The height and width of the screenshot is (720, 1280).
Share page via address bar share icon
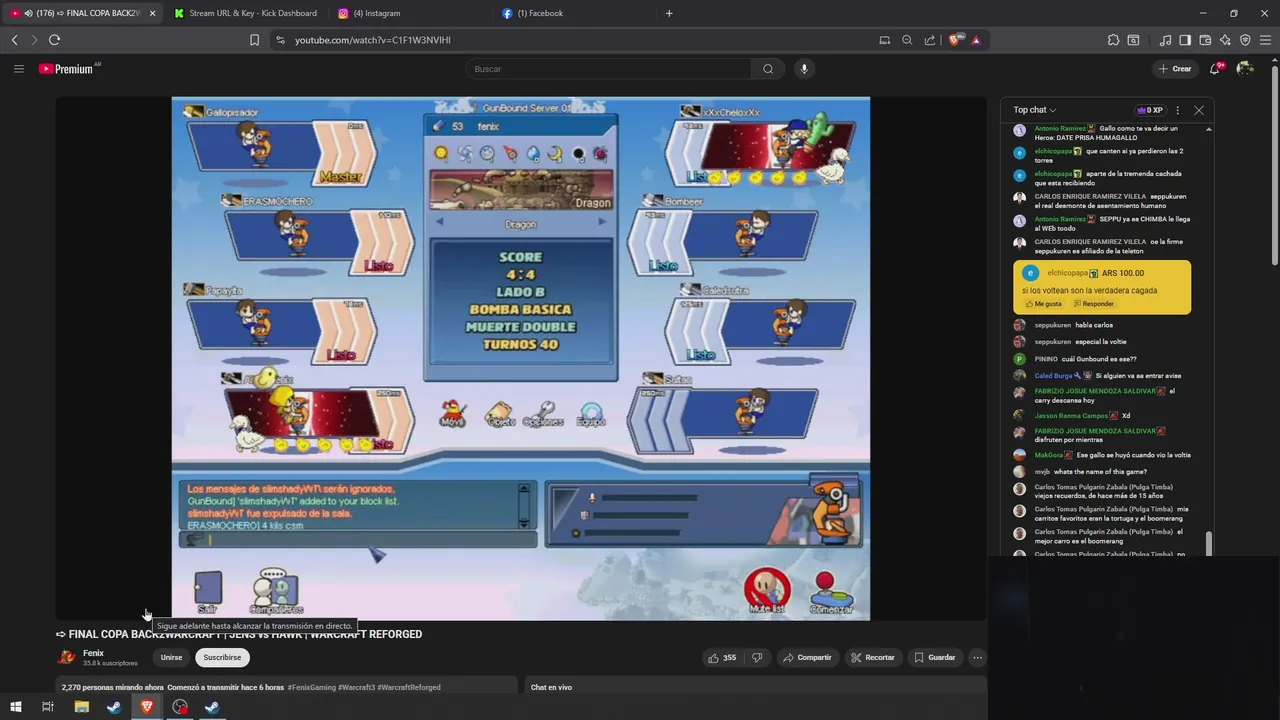click(x=930, y=40)
